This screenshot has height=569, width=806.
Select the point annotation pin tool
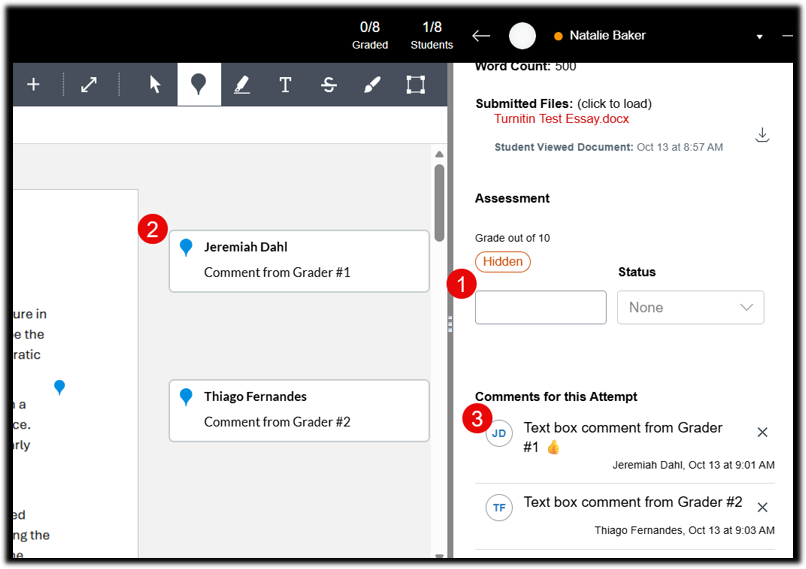pyautogui.click(x=199, y=84)
